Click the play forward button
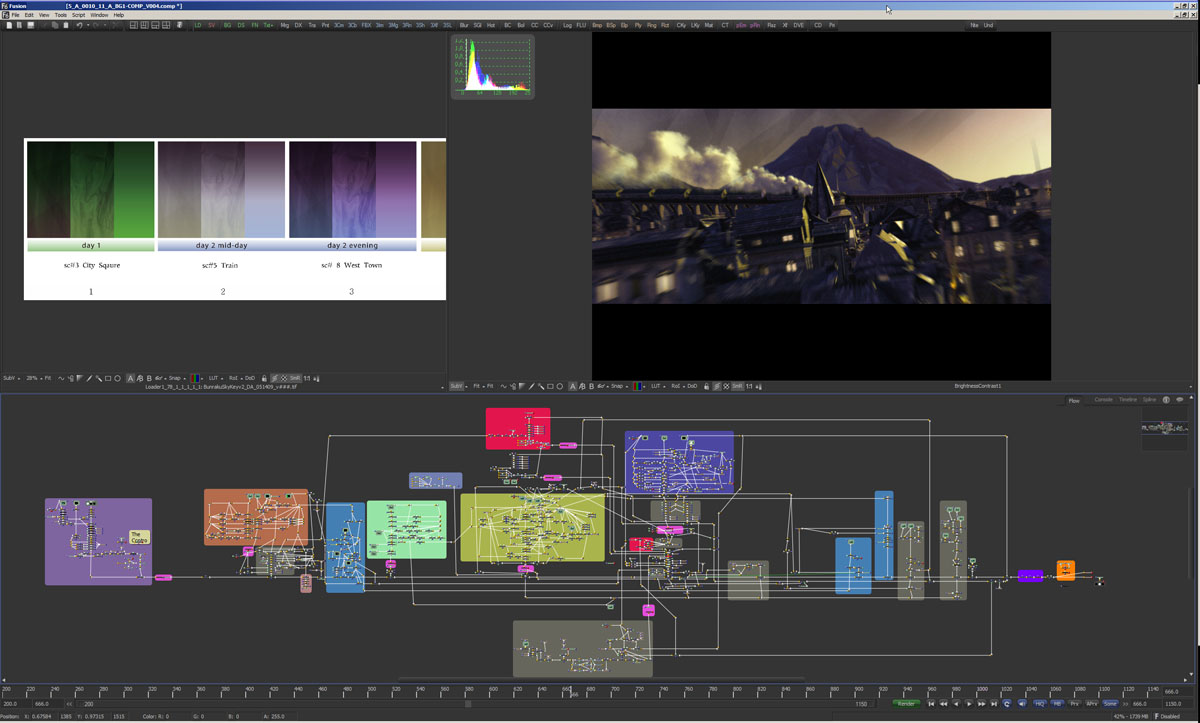1200x723 pixels. click(x=969, y=703)
